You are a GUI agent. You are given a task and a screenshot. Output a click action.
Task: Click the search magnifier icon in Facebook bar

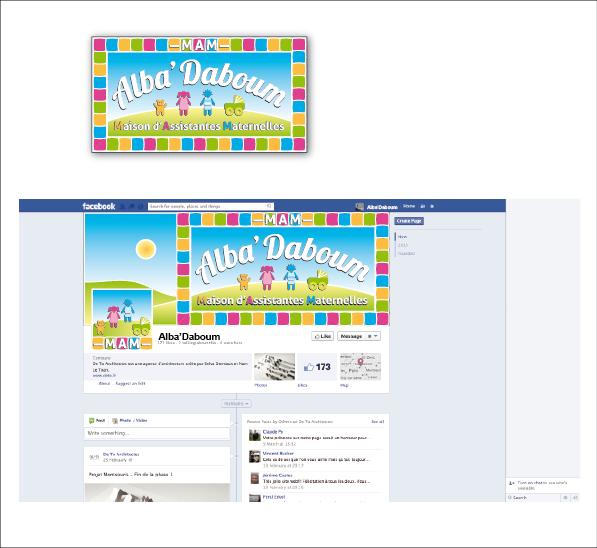coord(269,206)
